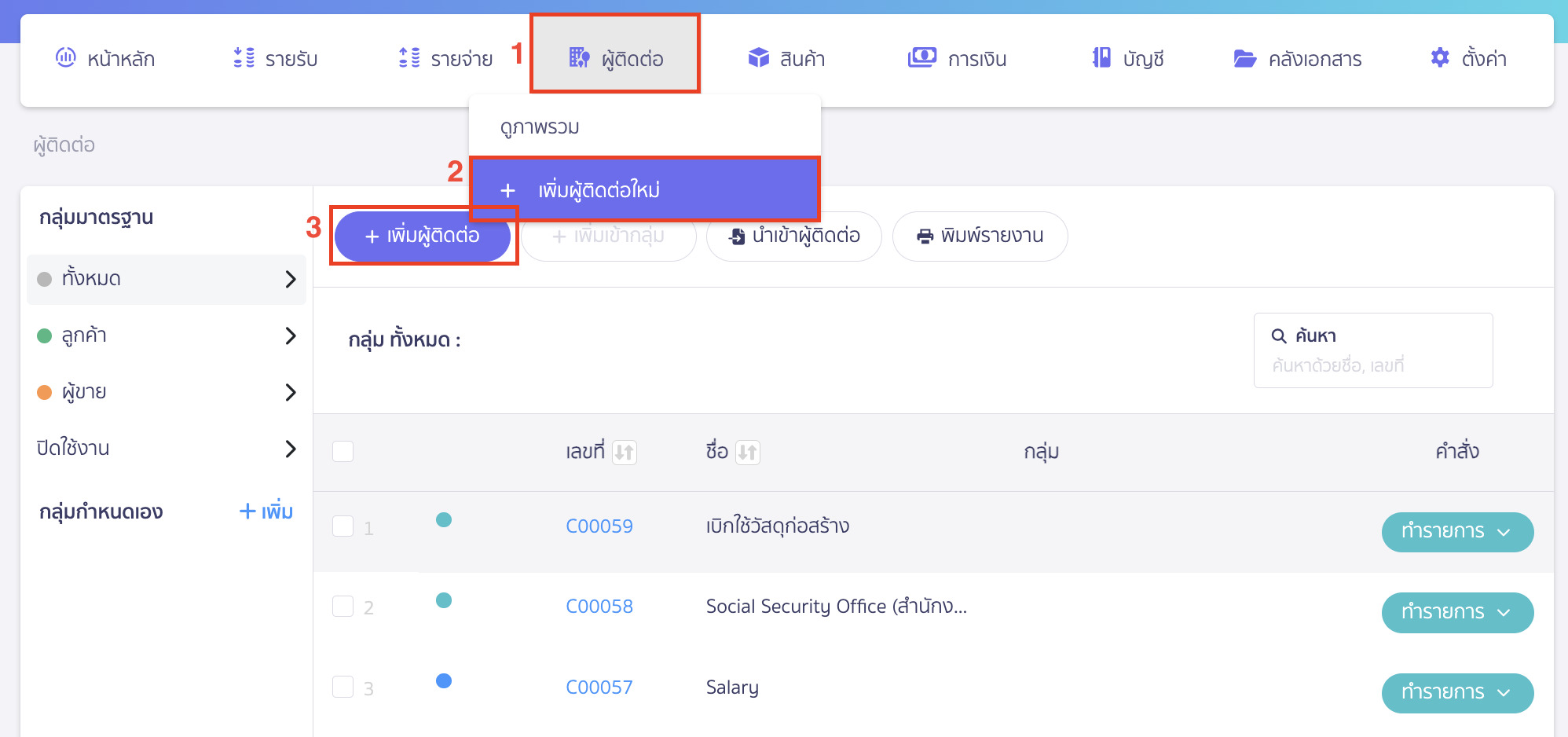Screen dimensions: 1568x737
Task: Open the ตั้งค่า settings gear icon
Action: [x=1440, y=57]
